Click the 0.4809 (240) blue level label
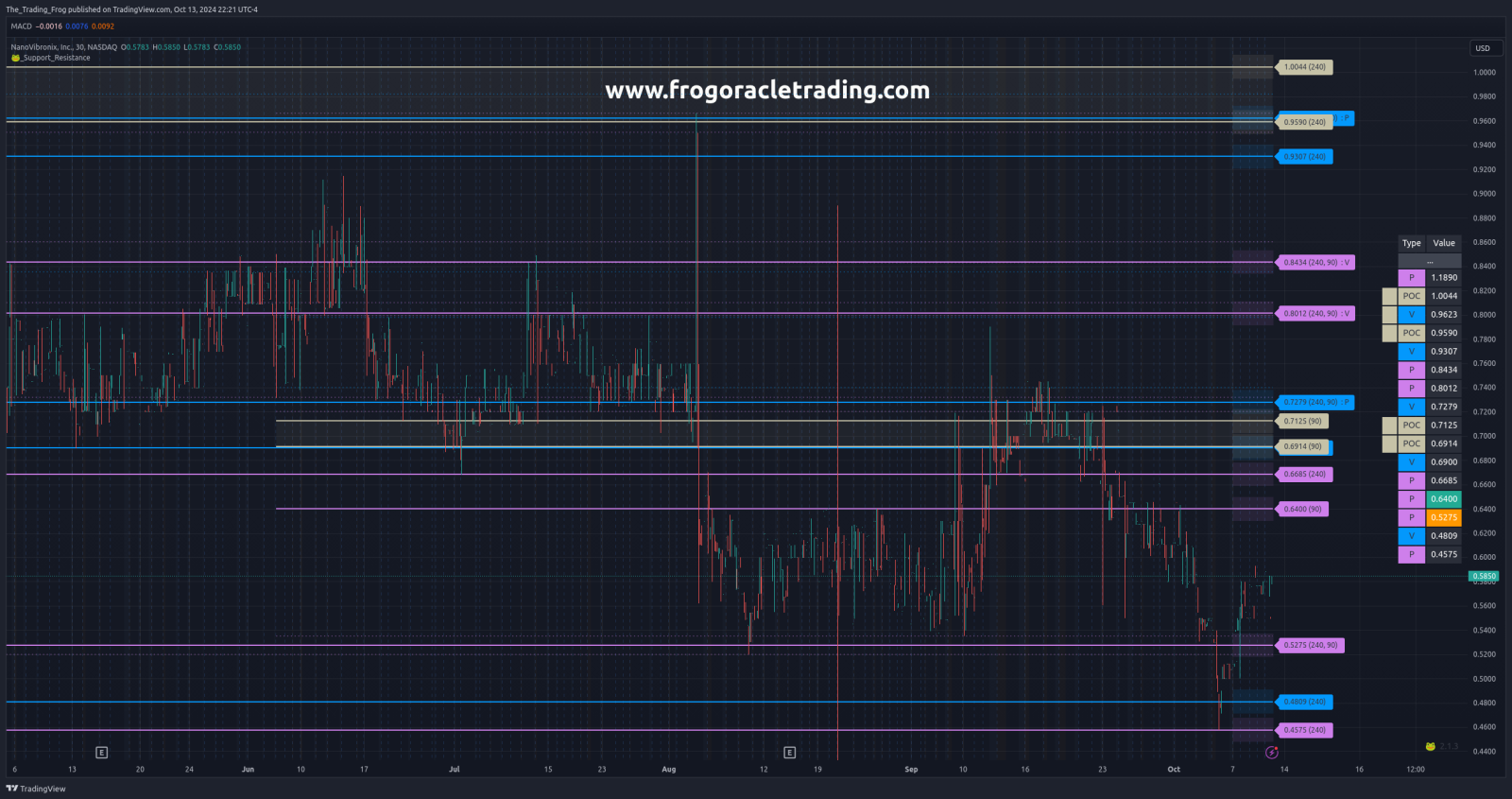This screenshot has height=799, width=1512. [1304, 703]
